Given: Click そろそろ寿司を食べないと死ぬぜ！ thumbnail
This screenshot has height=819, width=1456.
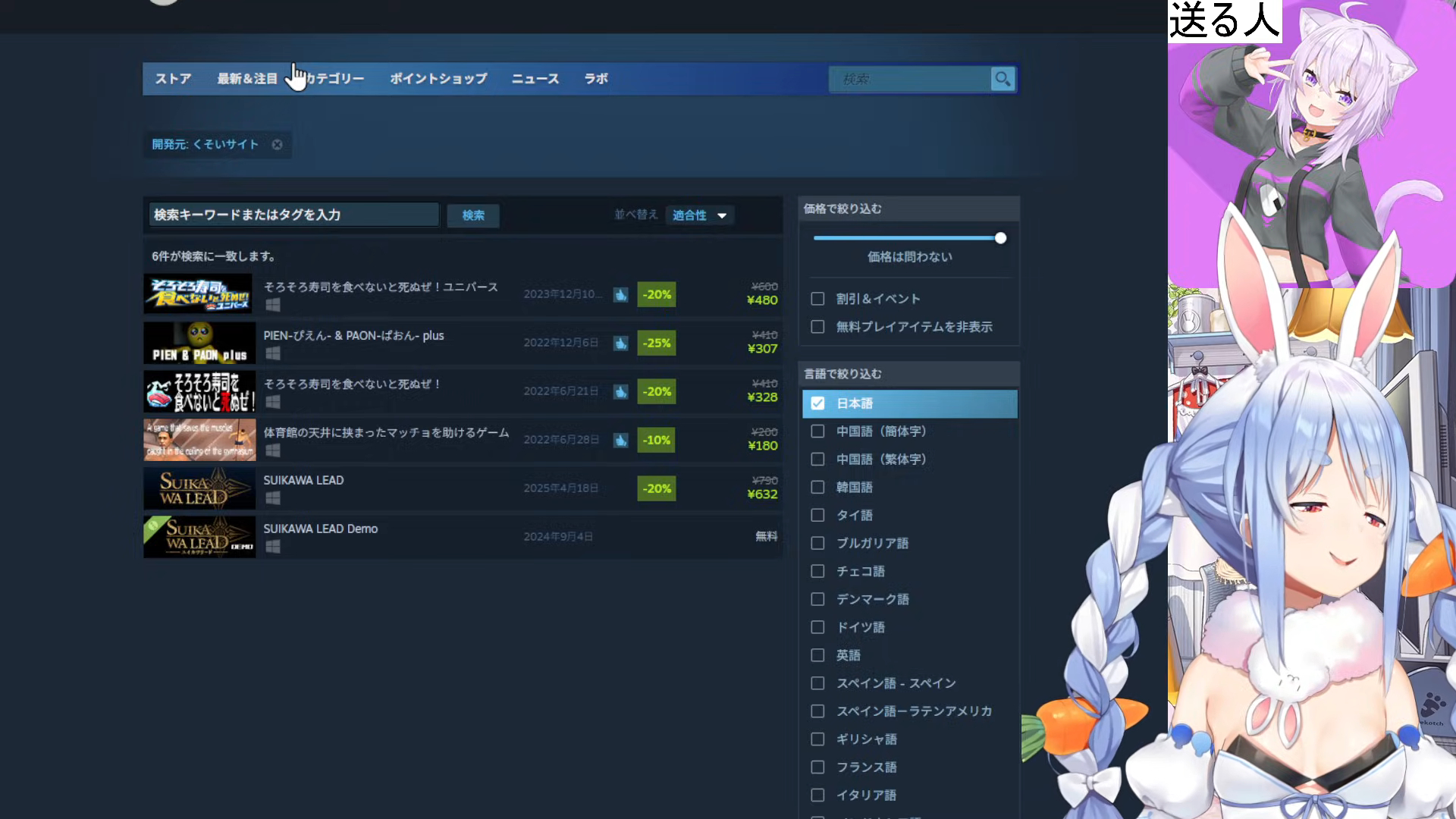Looking at the screenshot, I should click(x=199, y=391).
